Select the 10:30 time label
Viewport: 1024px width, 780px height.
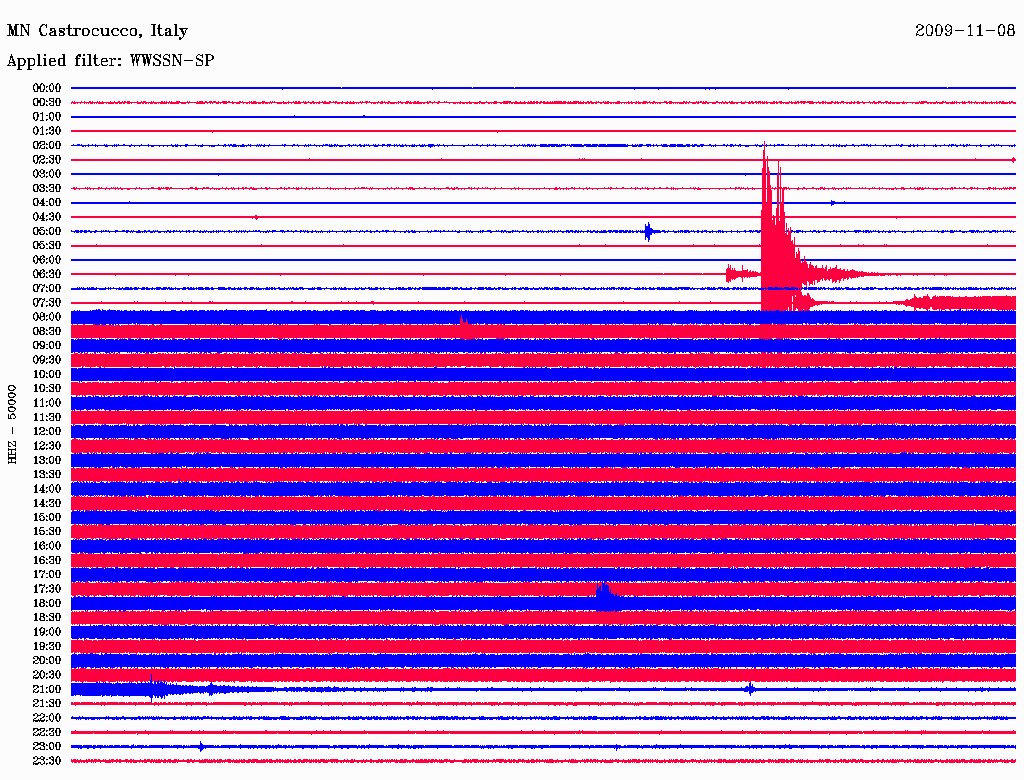pyautogui.click(x=47, y=389)
